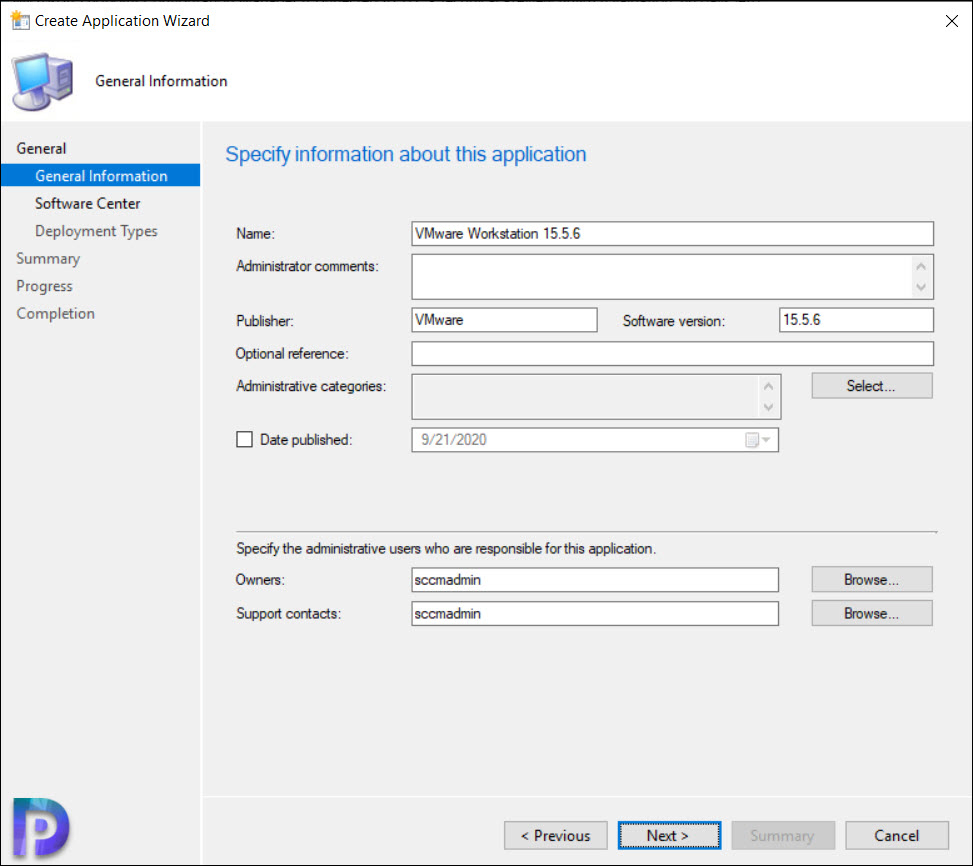
Task: Click the Date published date field
Action: (x=594, y=440)
